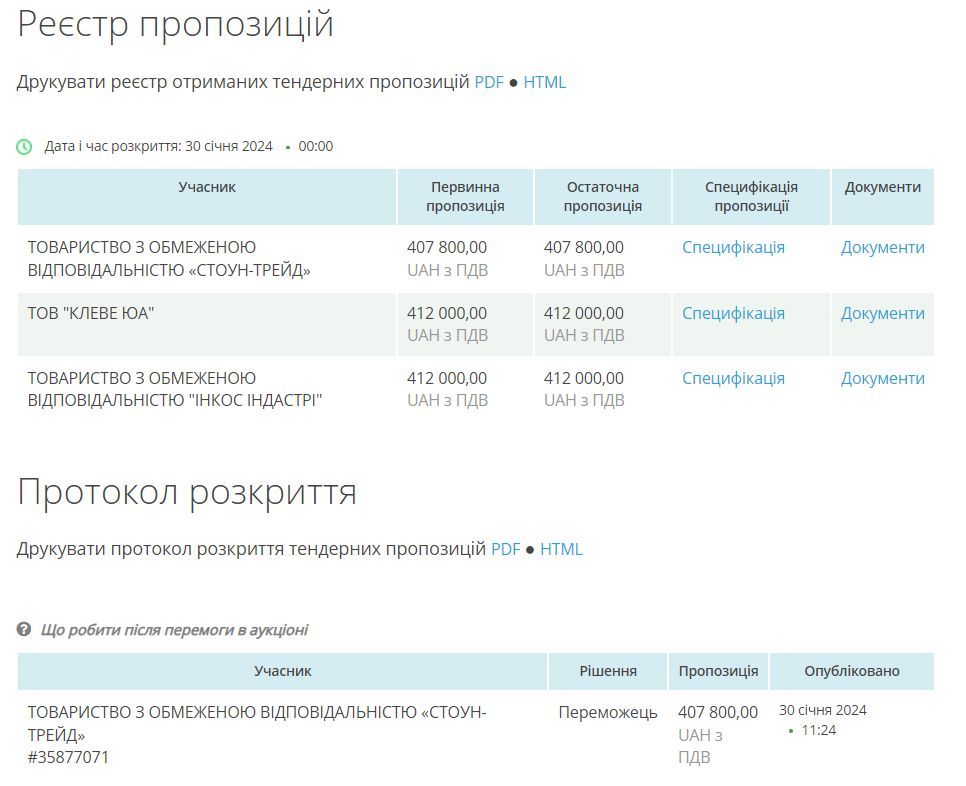Screen dimensions: 966x786
Task: Click the Рішення column header
Action: 608,671
